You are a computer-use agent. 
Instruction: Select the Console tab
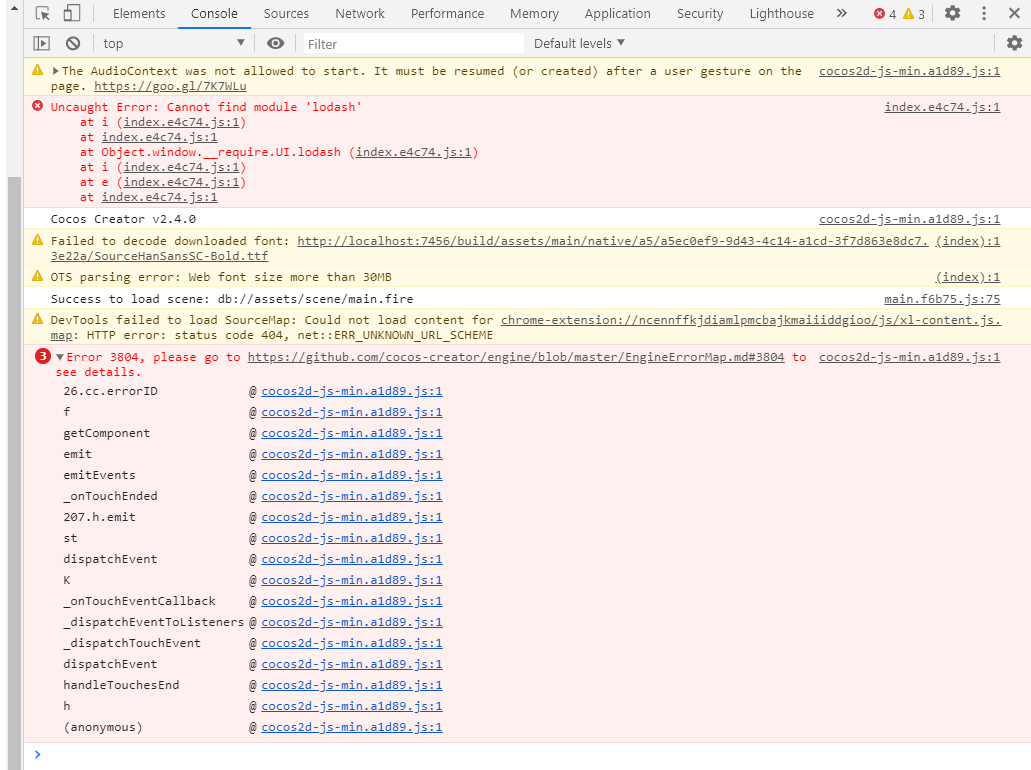point(214,13)
